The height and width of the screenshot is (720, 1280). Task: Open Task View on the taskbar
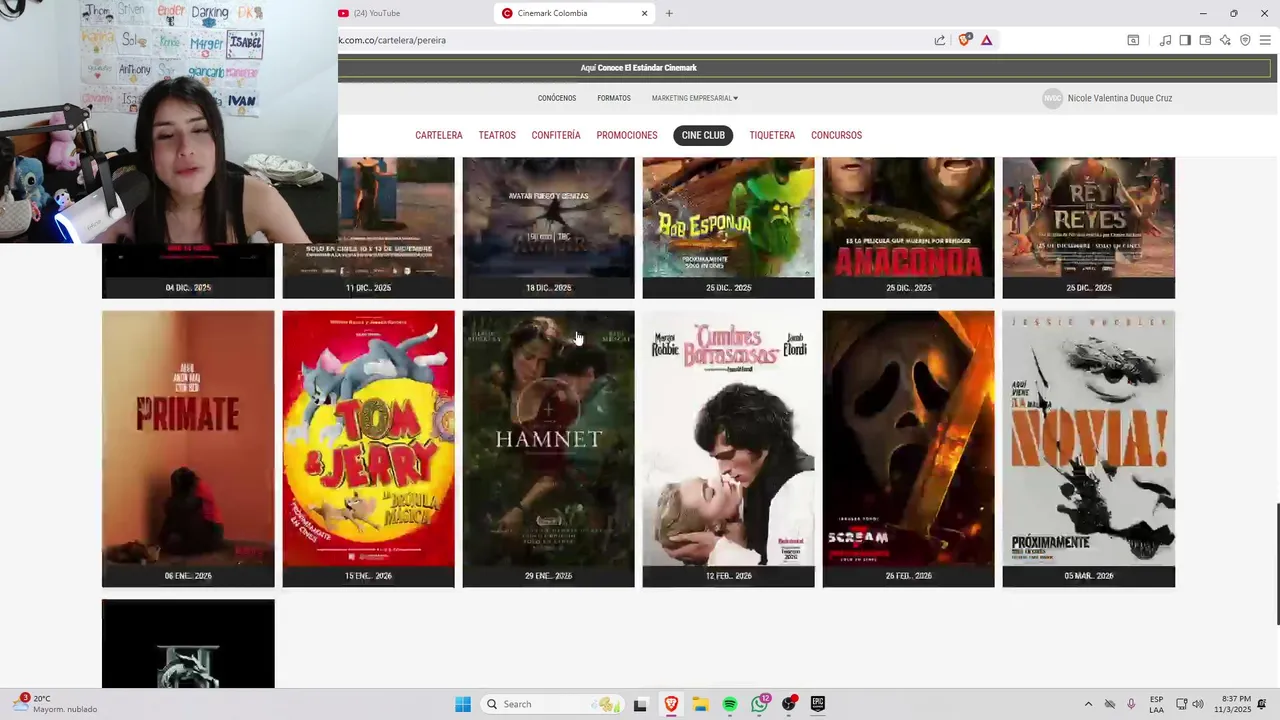(x=640, y=704)
